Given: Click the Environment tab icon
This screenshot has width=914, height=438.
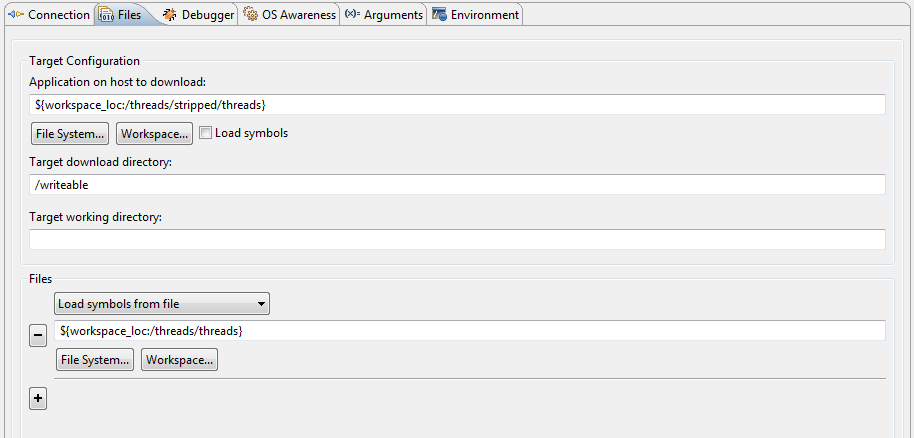Looking at the screenshot, I should pyautogui.click(x=439, y=15).
